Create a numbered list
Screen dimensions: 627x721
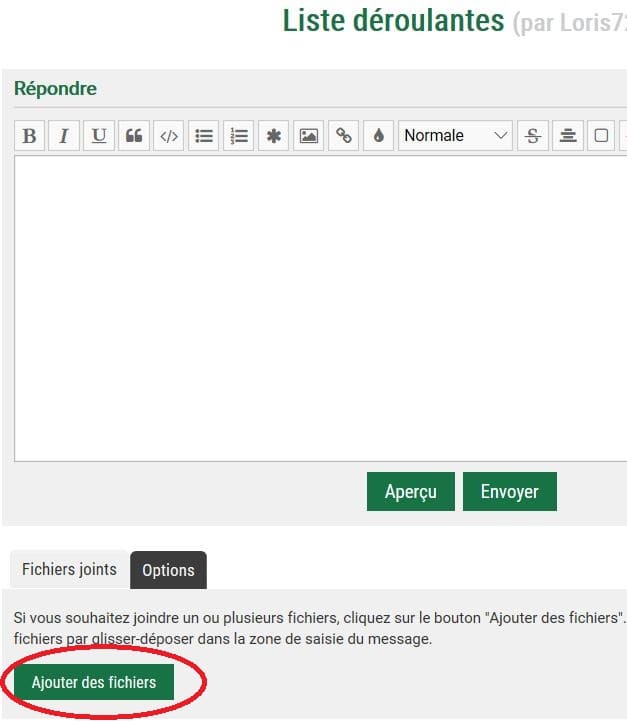pyautogui.click(x=239, y=136)
